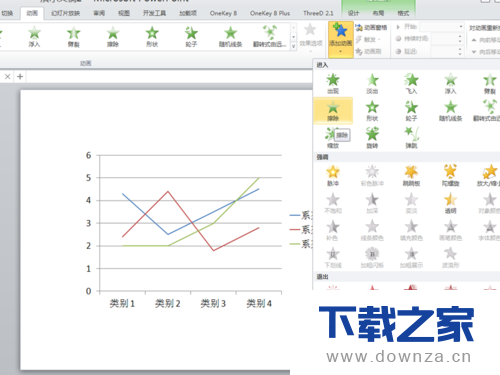Pick 擦除 animation in the ribbon gallery
The image size is (500, 375).
(x=113, y=37)
